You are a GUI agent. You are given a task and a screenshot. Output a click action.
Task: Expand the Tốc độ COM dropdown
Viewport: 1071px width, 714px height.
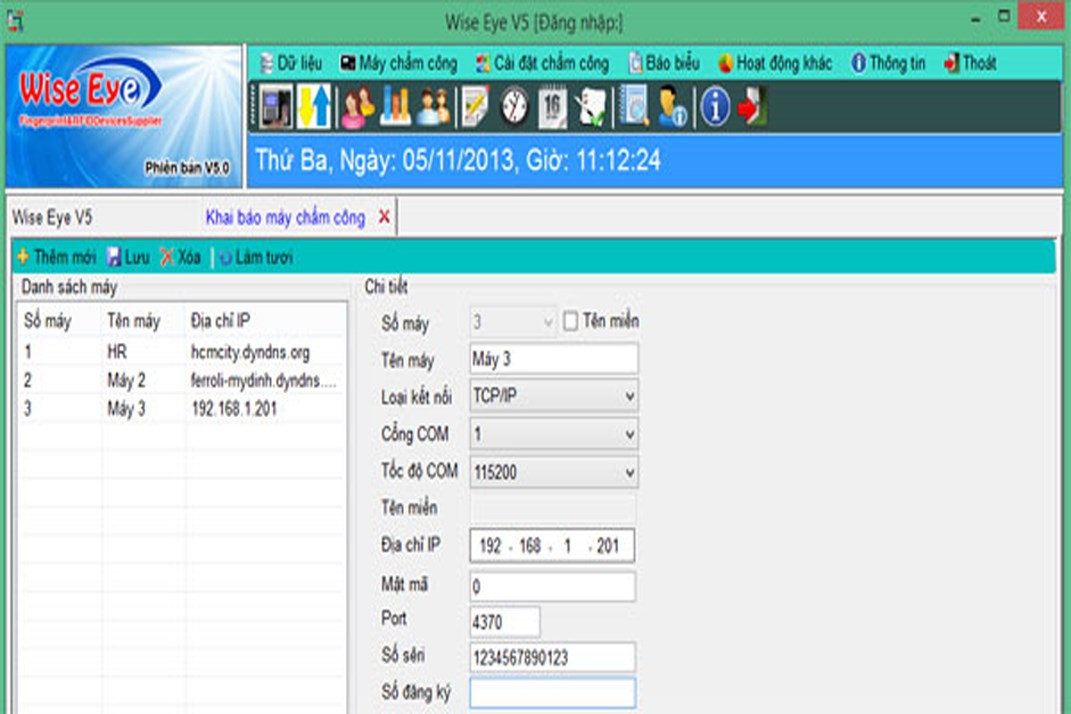554,472
